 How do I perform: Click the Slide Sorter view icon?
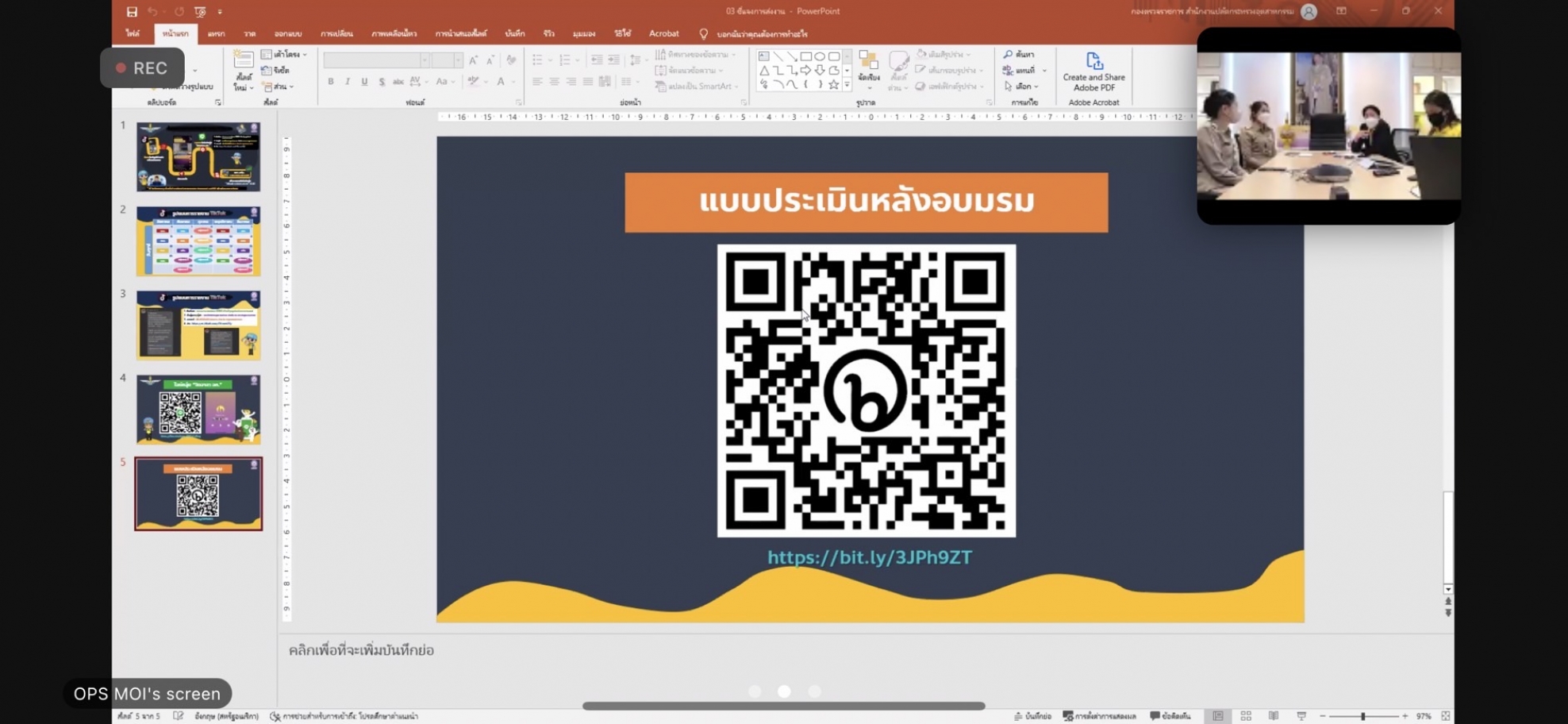(1246, 716)
